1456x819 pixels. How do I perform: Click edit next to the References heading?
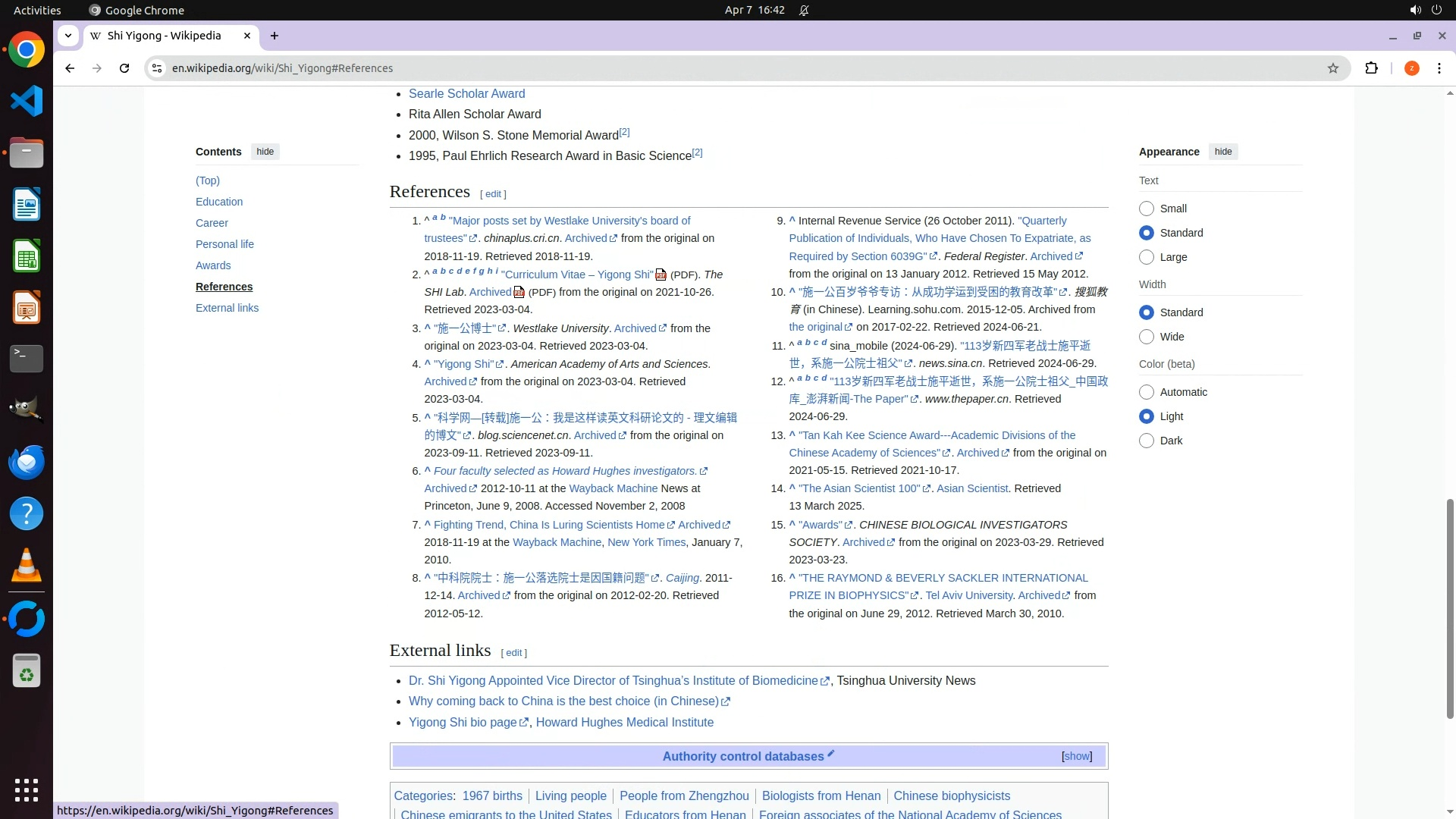pos(493,194)
